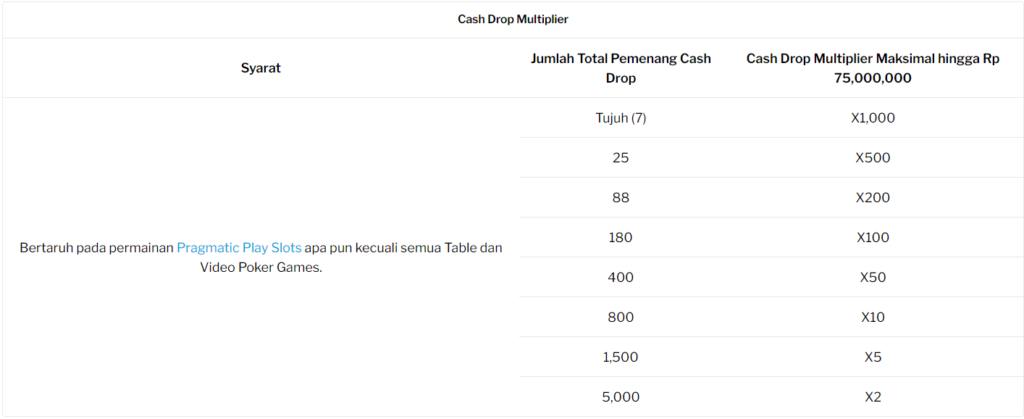
Task: Click the X500 multiplier cell
Action: tap(872, 158)
